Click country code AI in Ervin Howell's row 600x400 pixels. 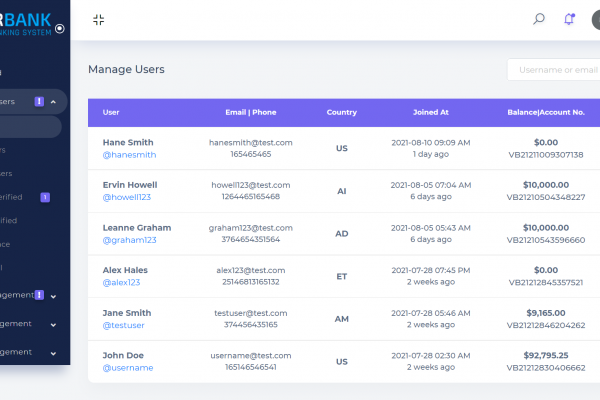tap(342, 191)
